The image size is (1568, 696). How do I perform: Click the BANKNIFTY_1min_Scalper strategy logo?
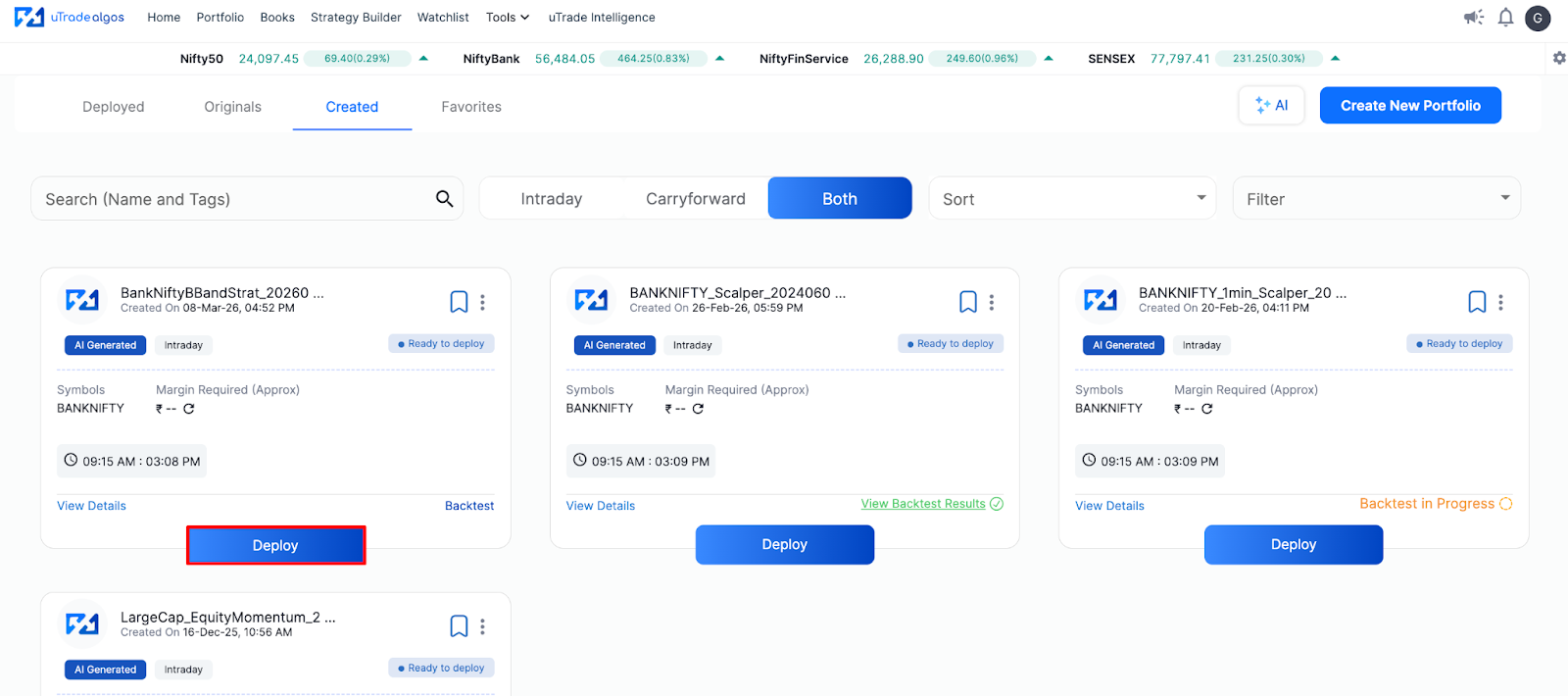click(x=1101, y=300)
